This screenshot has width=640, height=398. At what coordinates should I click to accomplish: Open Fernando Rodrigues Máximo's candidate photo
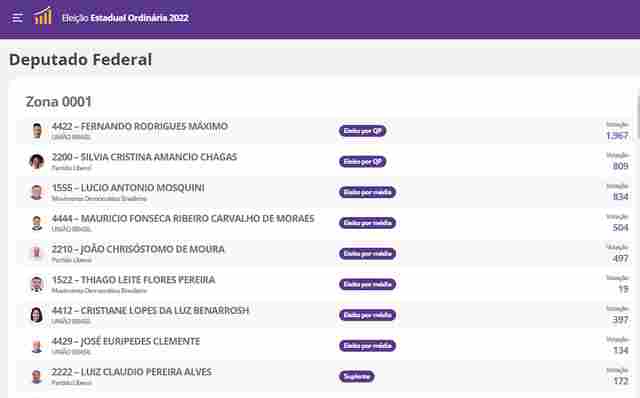coord(37,131)
